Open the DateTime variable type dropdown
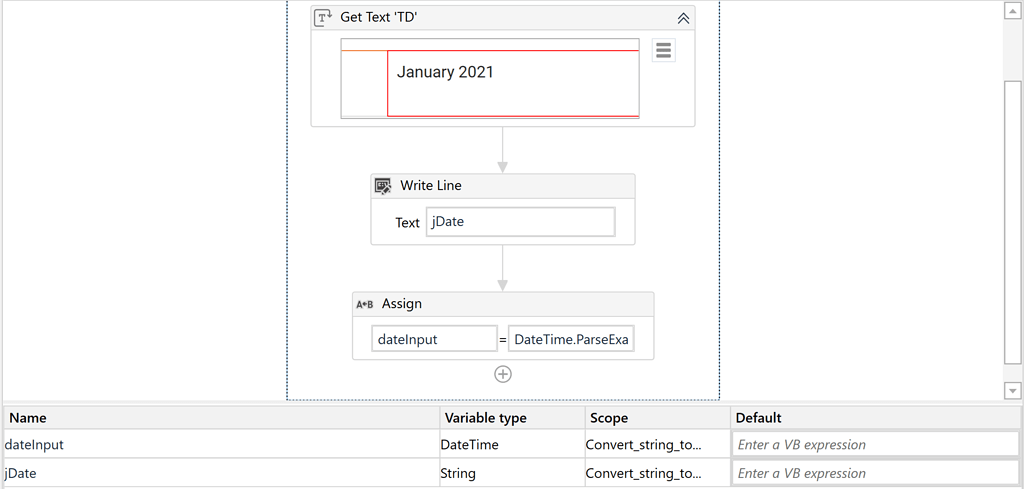 pos(511,445)
